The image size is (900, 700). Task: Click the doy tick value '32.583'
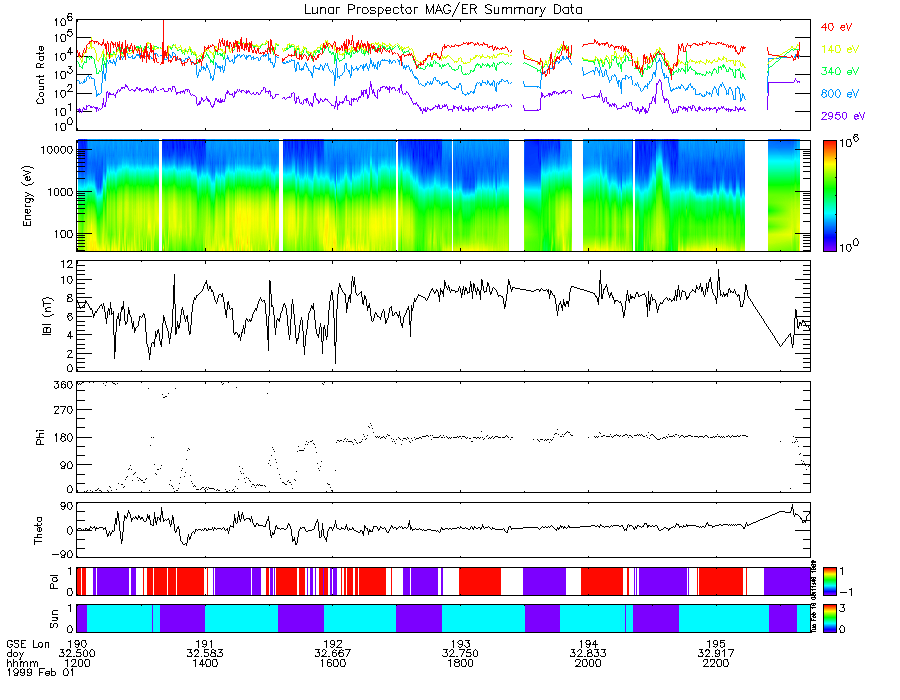click(205, 654)
